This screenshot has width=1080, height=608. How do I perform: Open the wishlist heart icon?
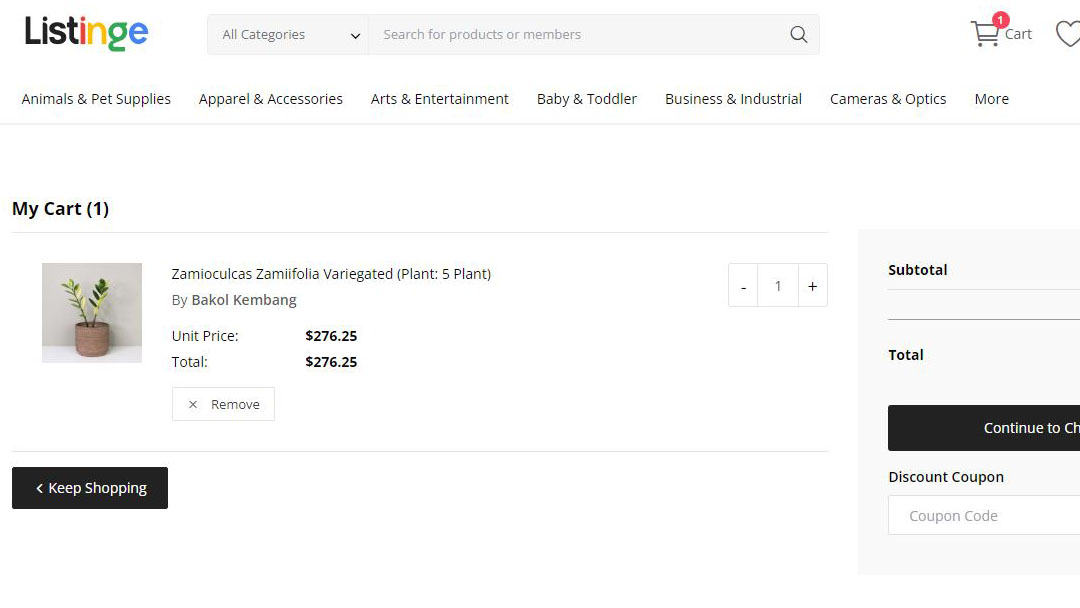(1068, 35)
